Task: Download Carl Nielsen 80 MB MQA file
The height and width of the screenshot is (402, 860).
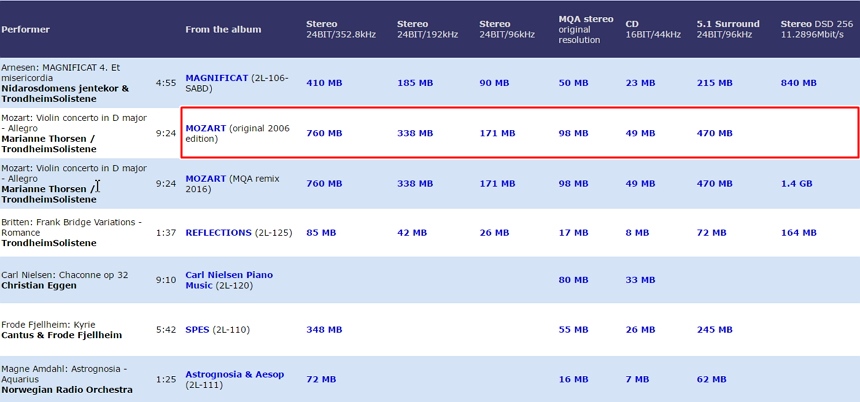Action: pos(573,280)
